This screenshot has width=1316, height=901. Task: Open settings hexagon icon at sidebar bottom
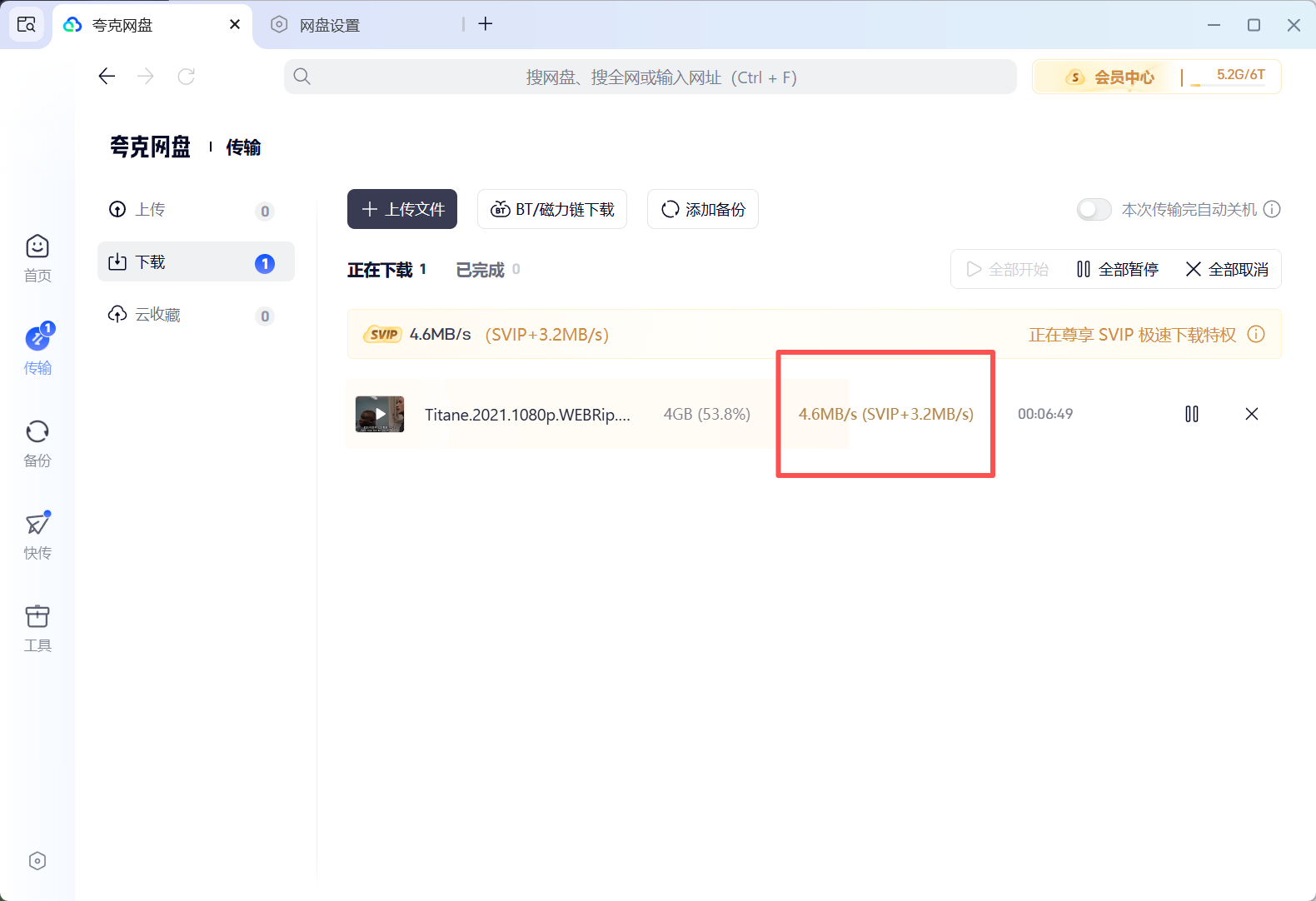pos(37,861)
